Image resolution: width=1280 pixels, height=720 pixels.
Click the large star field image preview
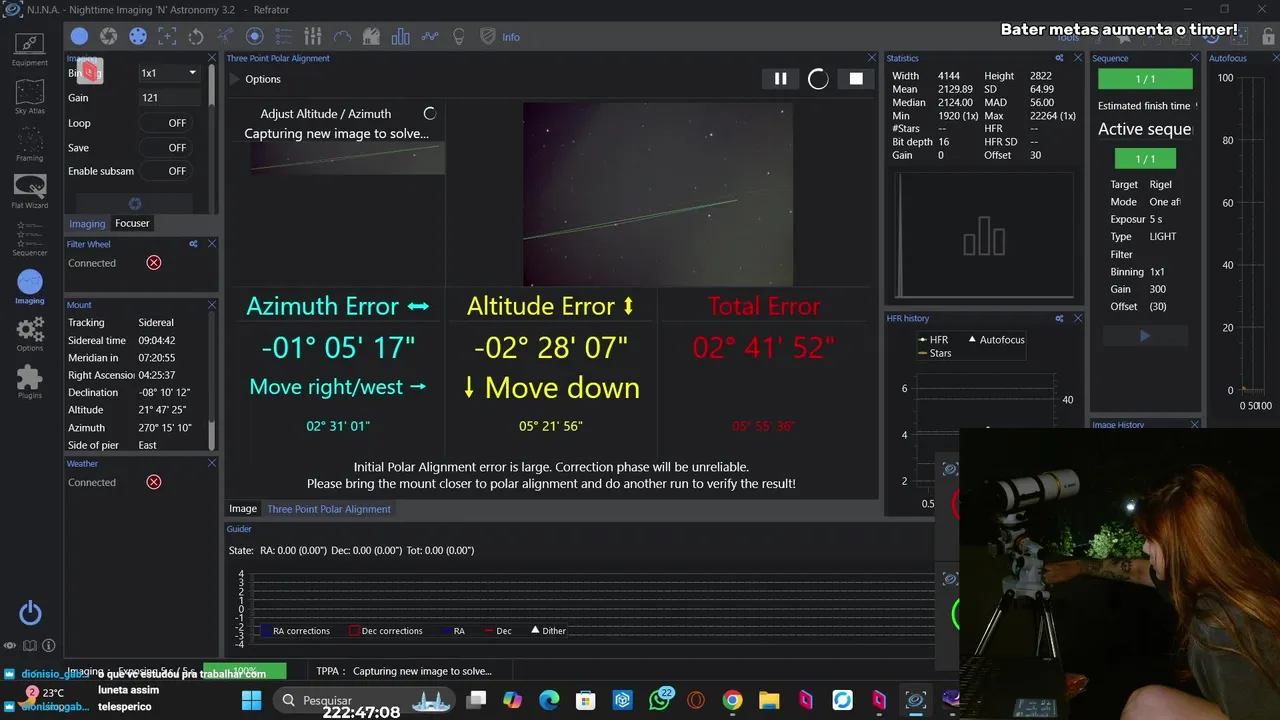(658, 194)
